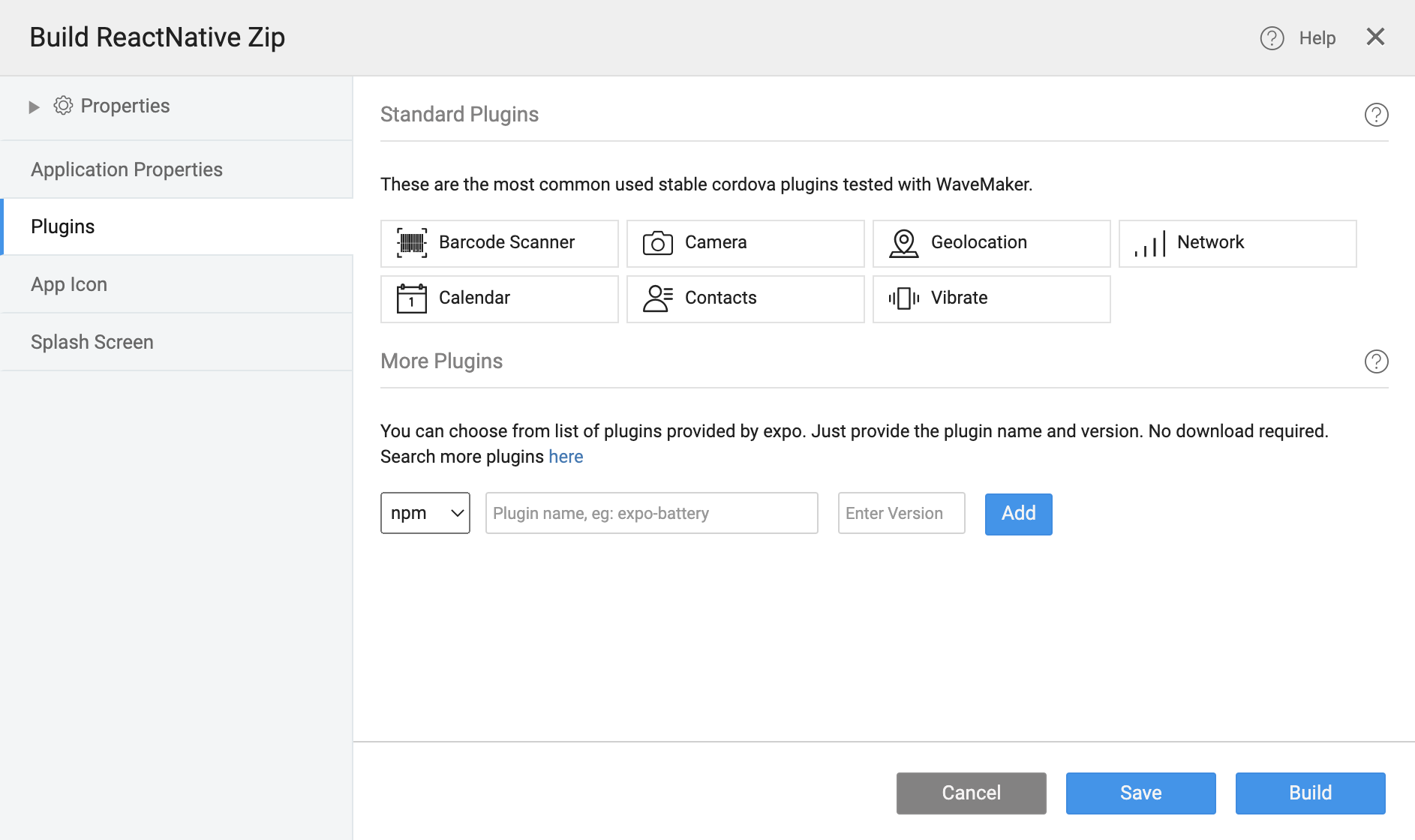
Task: Click the Help question mark icon in header
Action: pos(1272,38)
